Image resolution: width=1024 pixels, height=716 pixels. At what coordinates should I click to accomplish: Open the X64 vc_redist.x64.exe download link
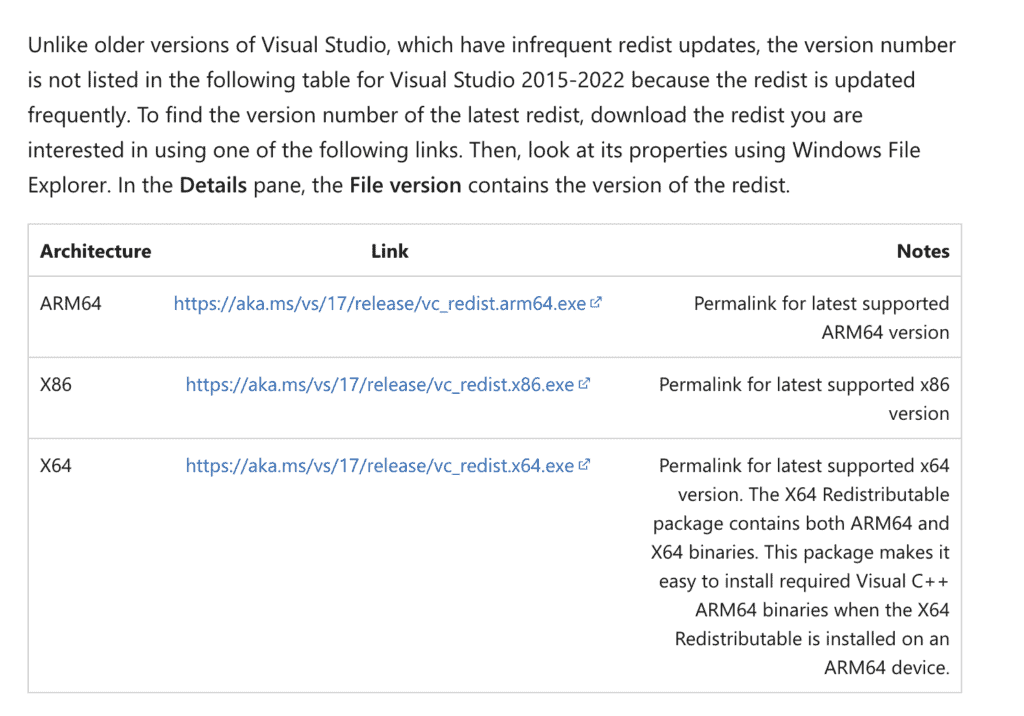coord(379,466)
